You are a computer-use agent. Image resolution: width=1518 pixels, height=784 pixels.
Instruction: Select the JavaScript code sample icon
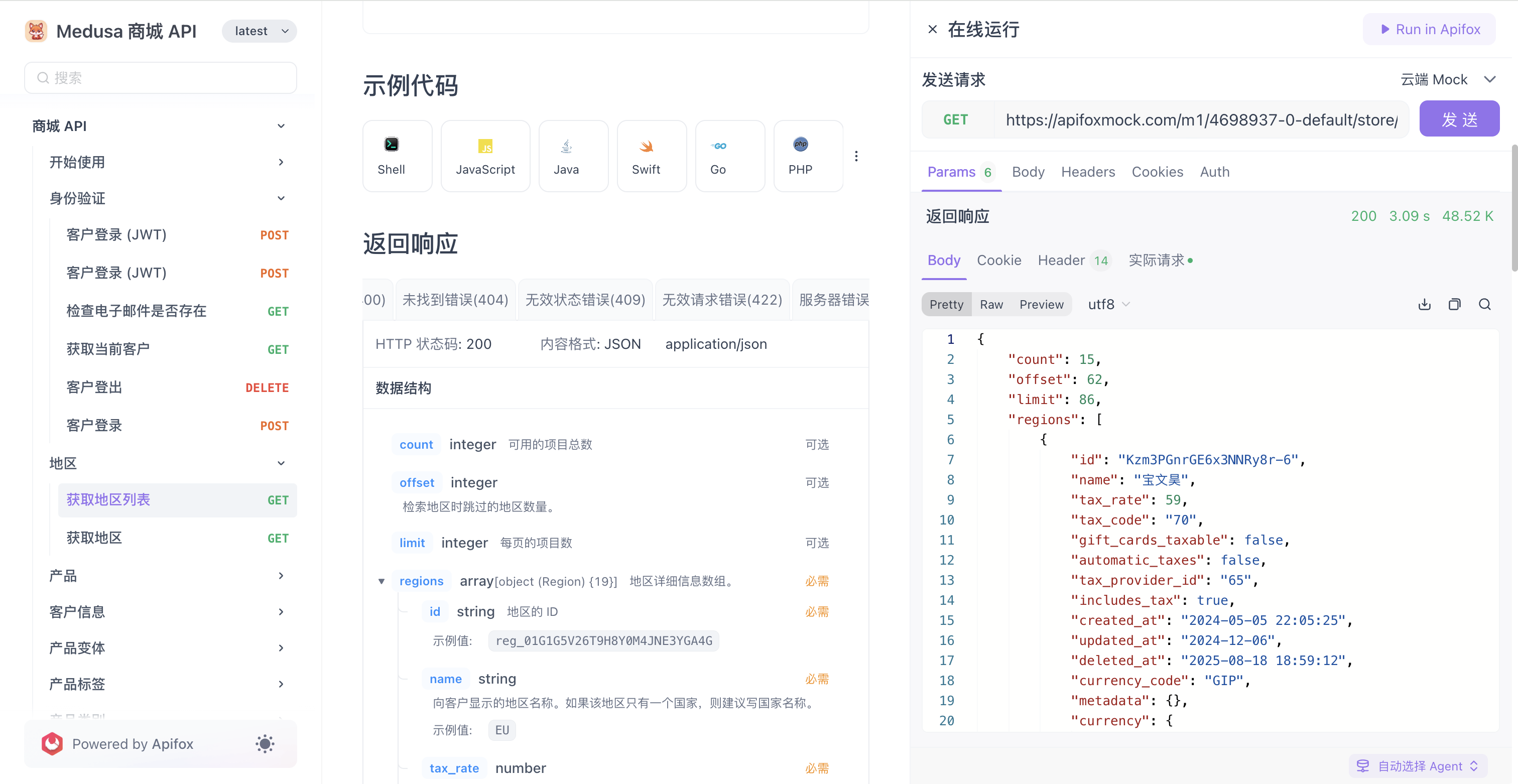click(x=485, y=146)
